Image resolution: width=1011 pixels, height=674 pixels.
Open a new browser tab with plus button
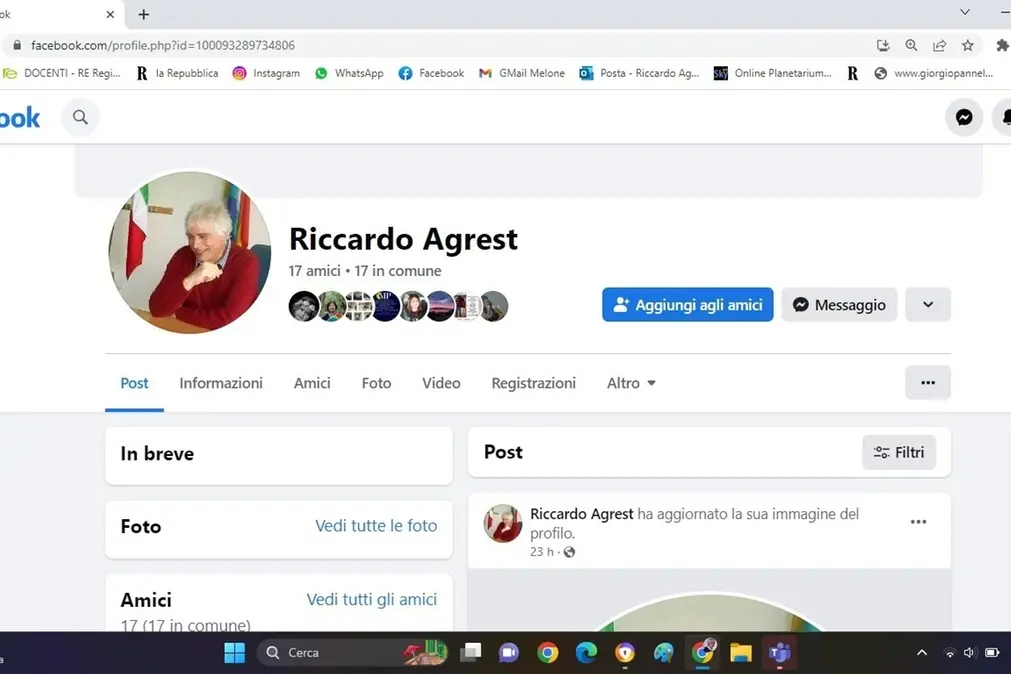tap(144, 14)
